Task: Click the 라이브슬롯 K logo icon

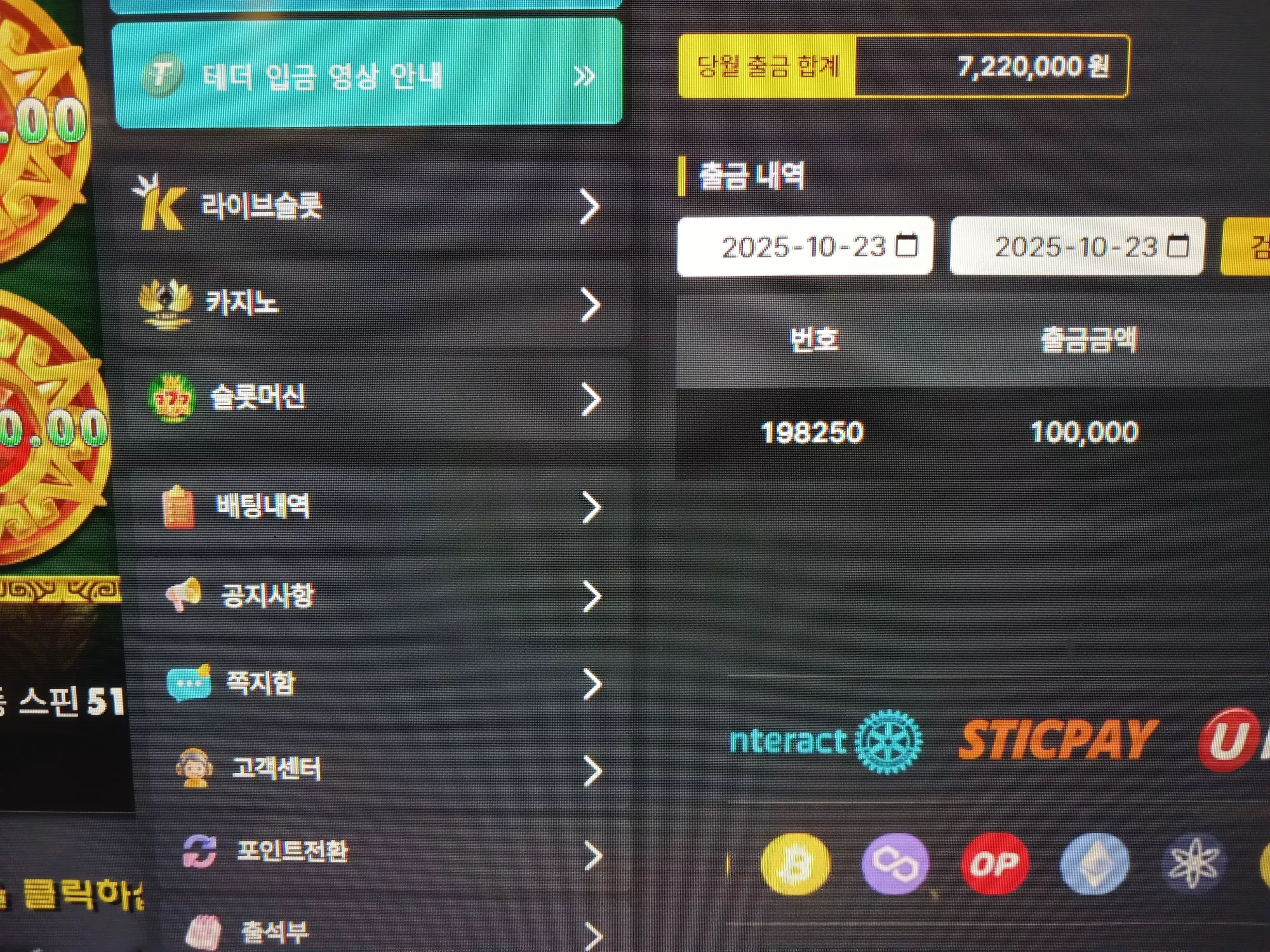Action: (x=159, y=203)
